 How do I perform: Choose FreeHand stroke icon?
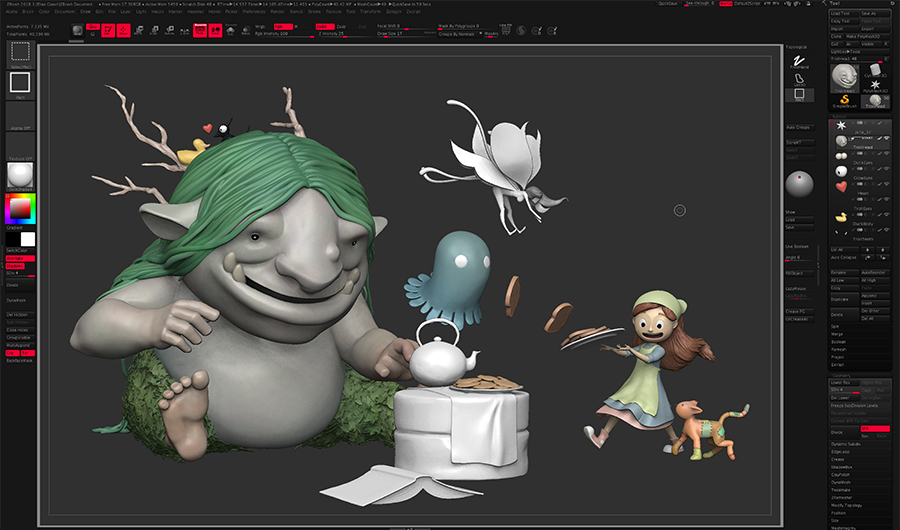coord(799,61)
